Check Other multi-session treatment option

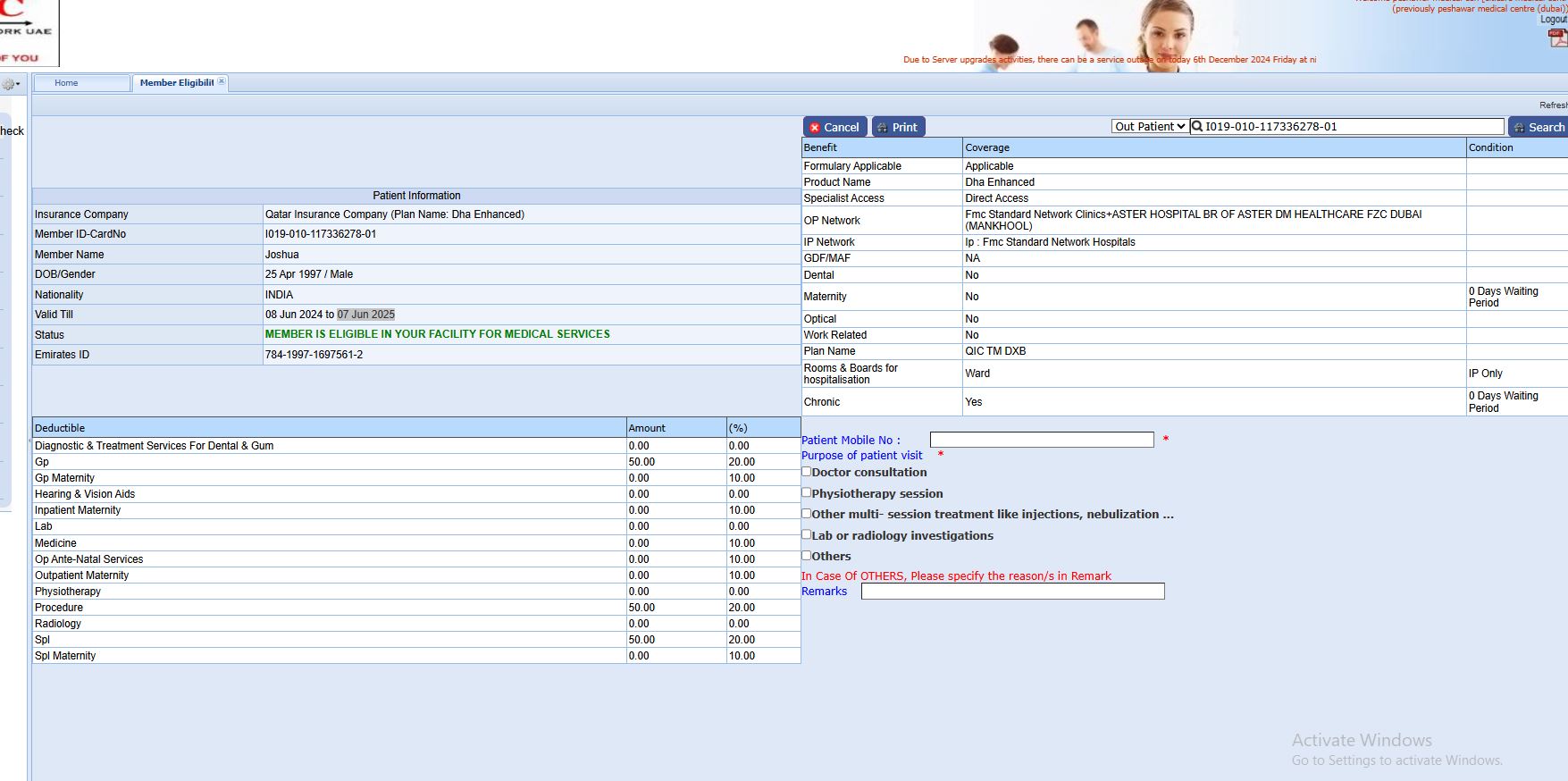(806, 514)
